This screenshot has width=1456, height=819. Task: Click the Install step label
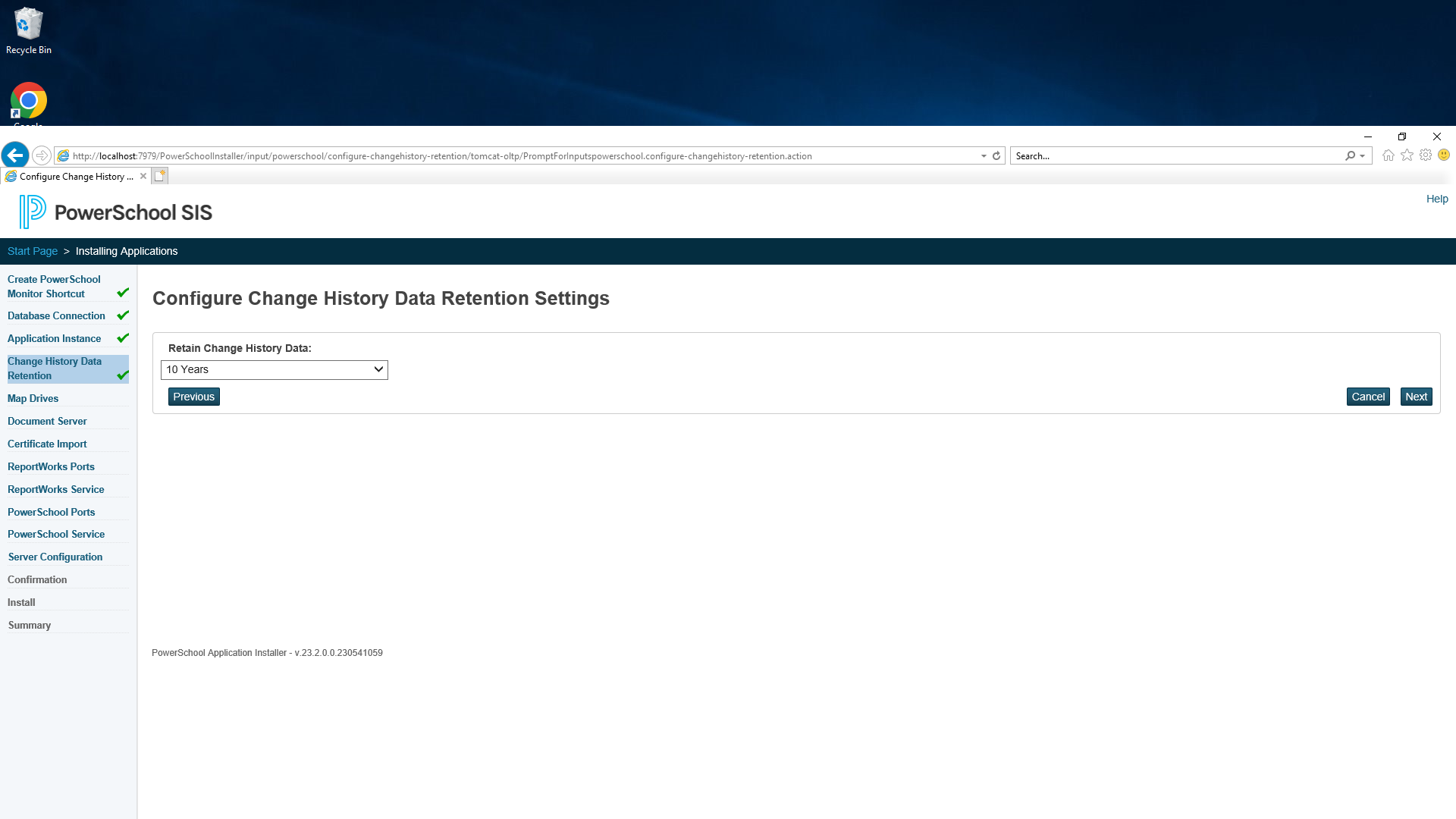point(21,602)
